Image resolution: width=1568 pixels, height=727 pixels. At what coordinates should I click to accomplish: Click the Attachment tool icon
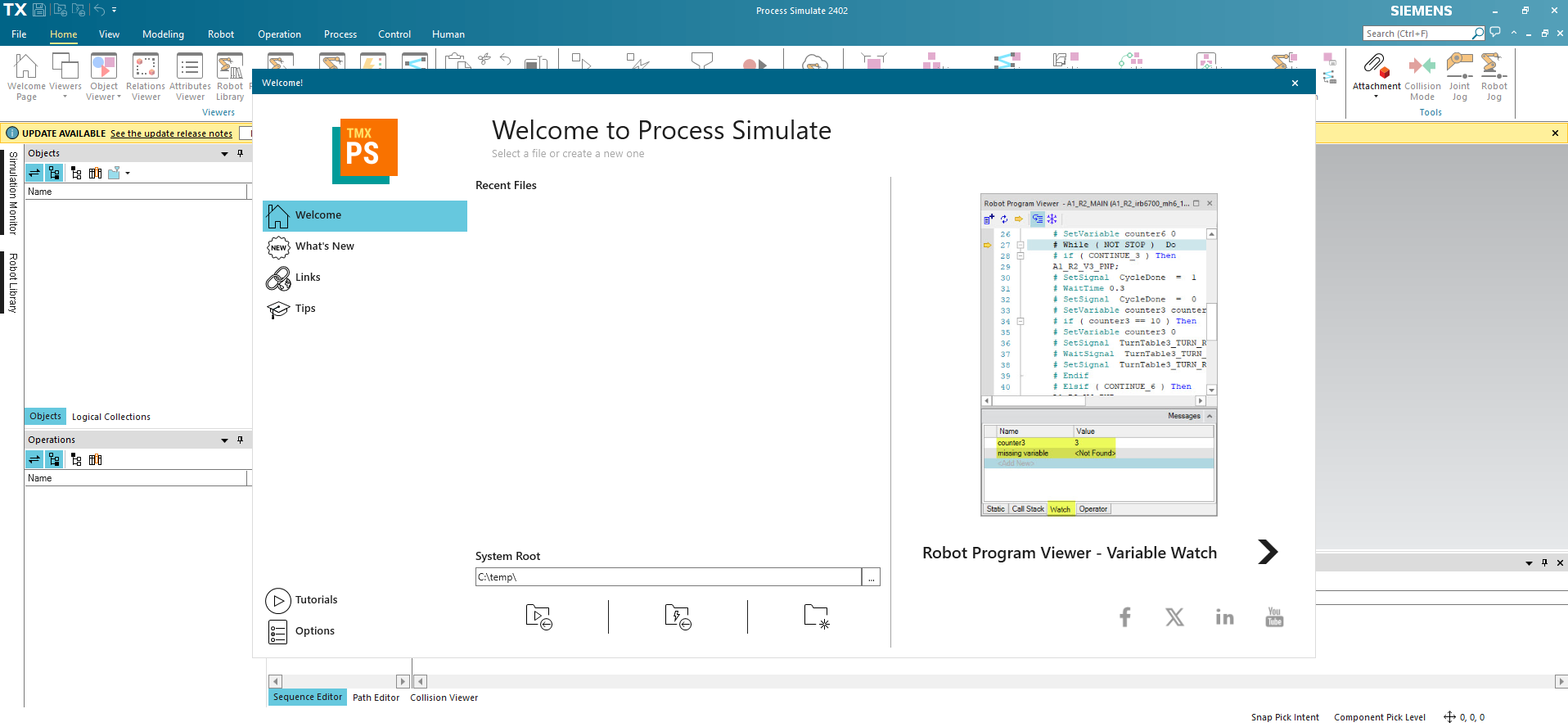tap(1377, 65)
